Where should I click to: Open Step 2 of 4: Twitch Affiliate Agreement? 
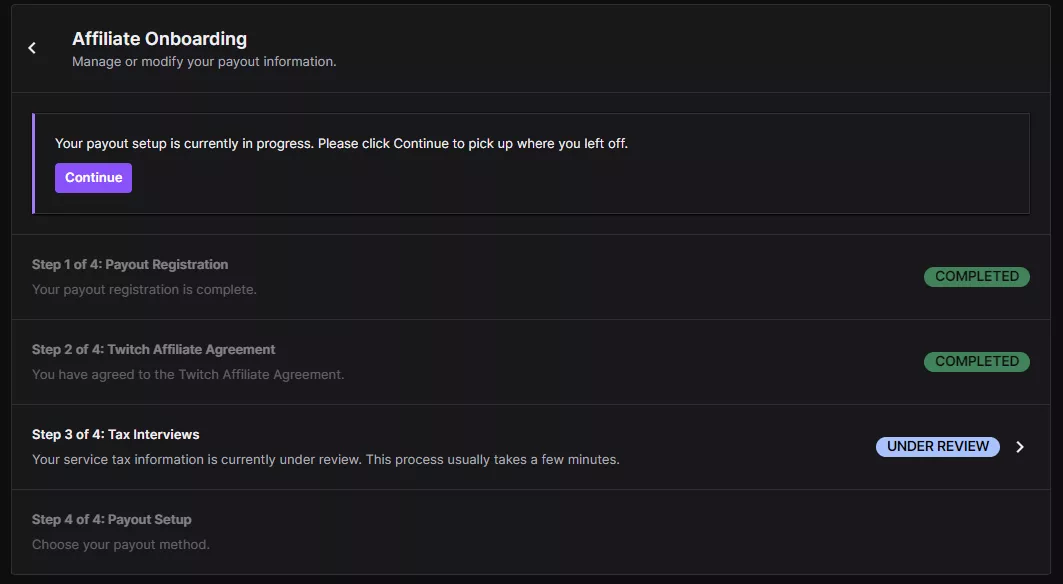pyautogui.click(x=153, y=350)
